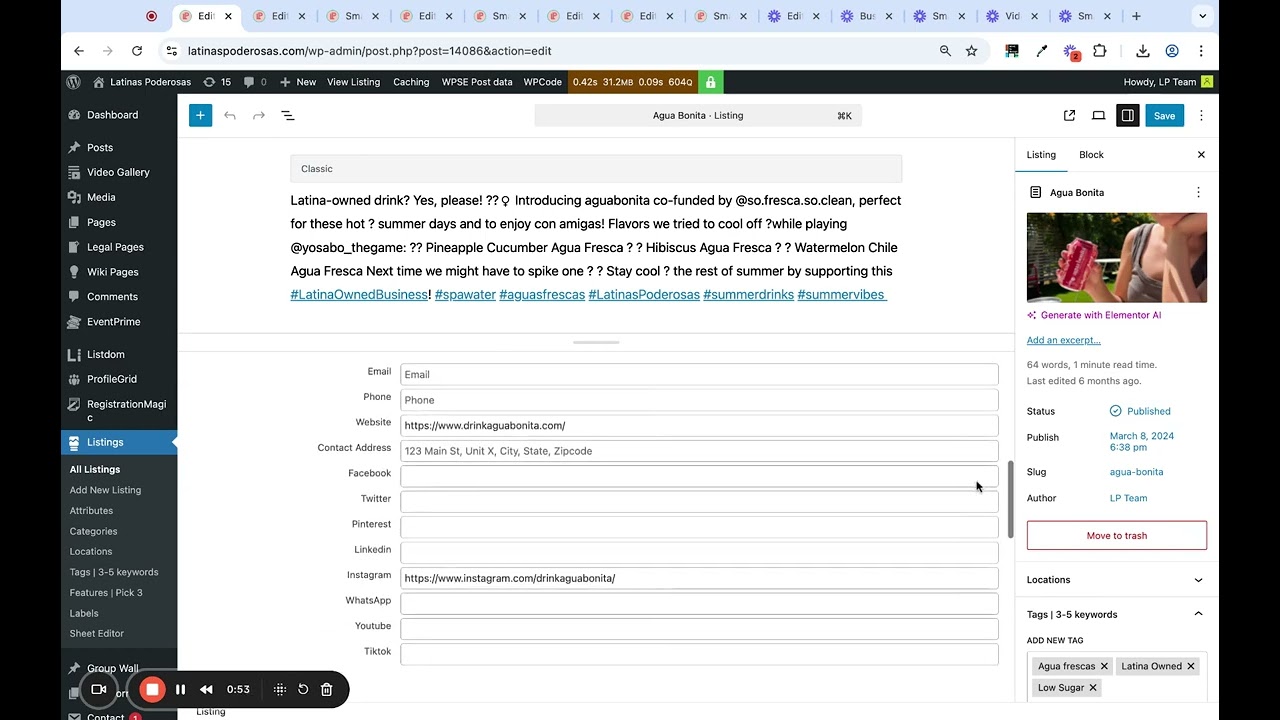
Task: Open Chrome tab search dropdown arrow
Action: [x=1202, y=16]
